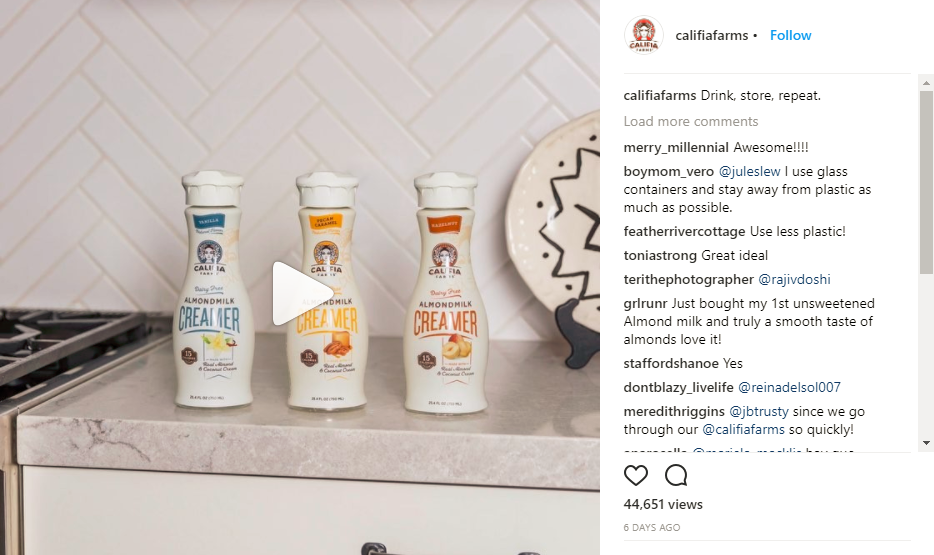Screen dimensions: 934x555
Task: Open the comment bubble icon
Action: pos(676,475)
